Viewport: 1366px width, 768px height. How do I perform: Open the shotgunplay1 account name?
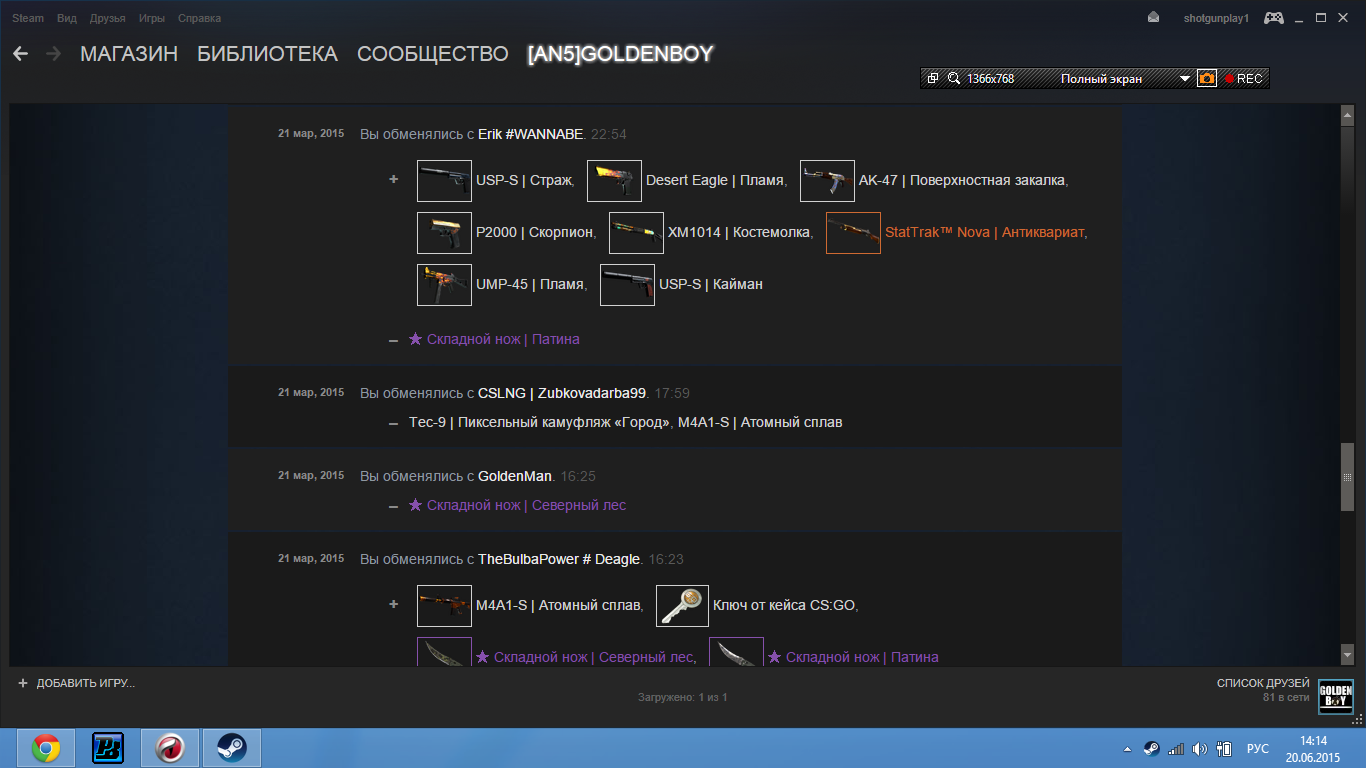[1216, 18]
